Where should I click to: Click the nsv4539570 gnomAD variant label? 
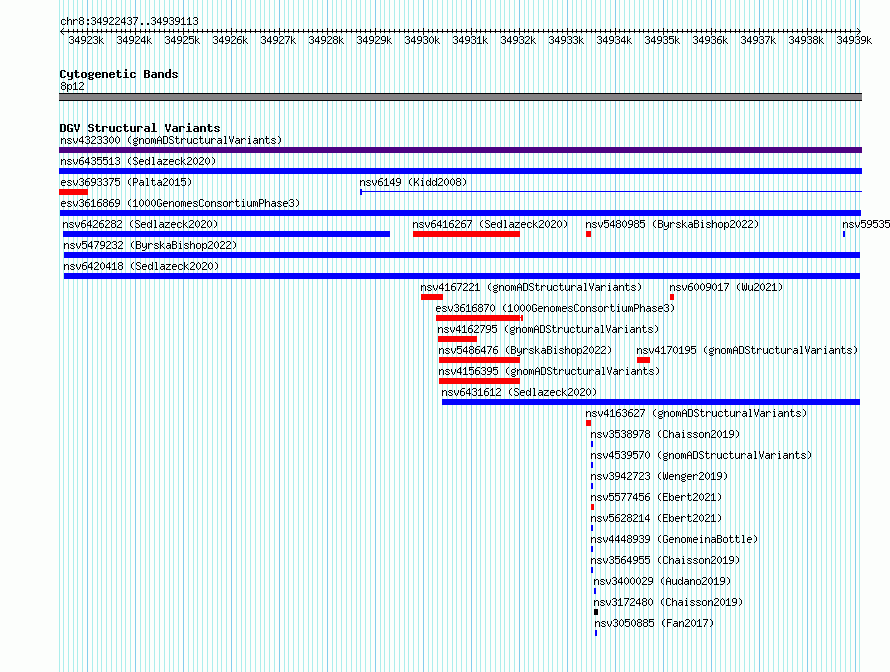701,455
